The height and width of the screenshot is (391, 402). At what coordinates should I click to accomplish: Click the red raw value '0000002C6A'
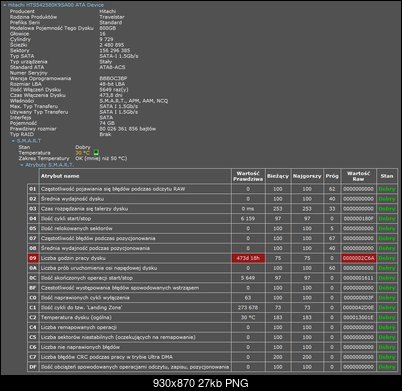(358, 258)
